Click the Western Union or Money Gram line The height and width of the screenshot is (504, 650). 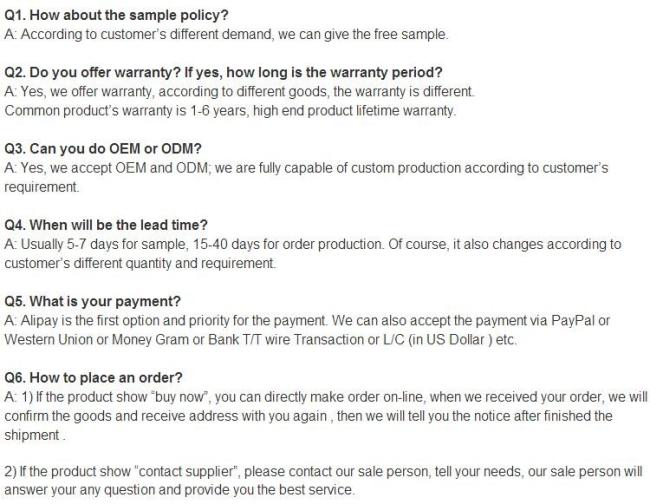261,339
